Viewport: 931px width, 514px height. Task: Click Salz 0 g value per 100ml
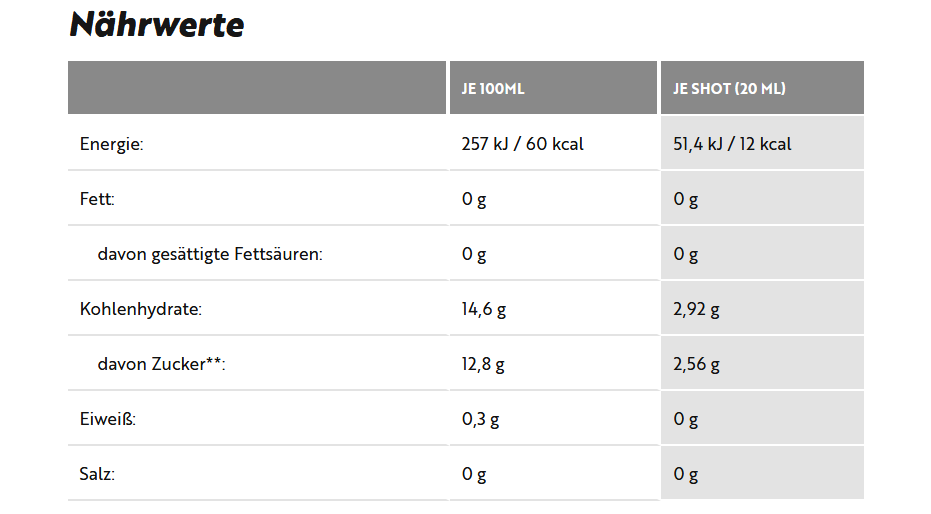(474, 474)
